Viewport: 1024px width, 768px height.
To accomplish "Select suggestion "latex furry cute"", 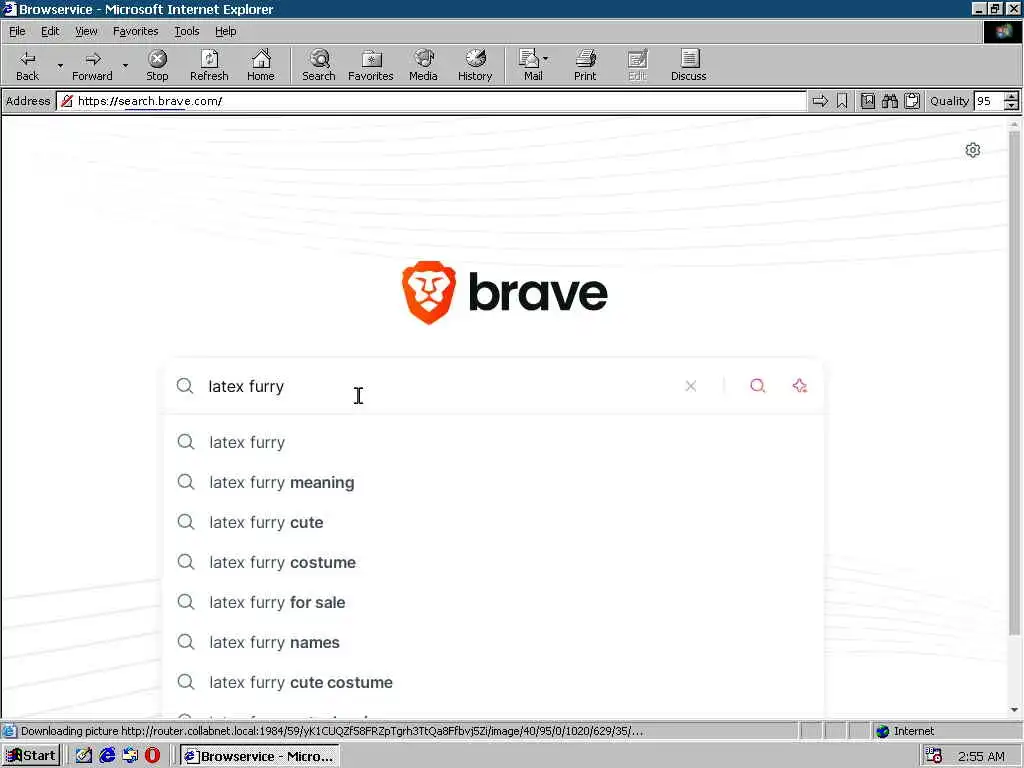I will 494,522.
